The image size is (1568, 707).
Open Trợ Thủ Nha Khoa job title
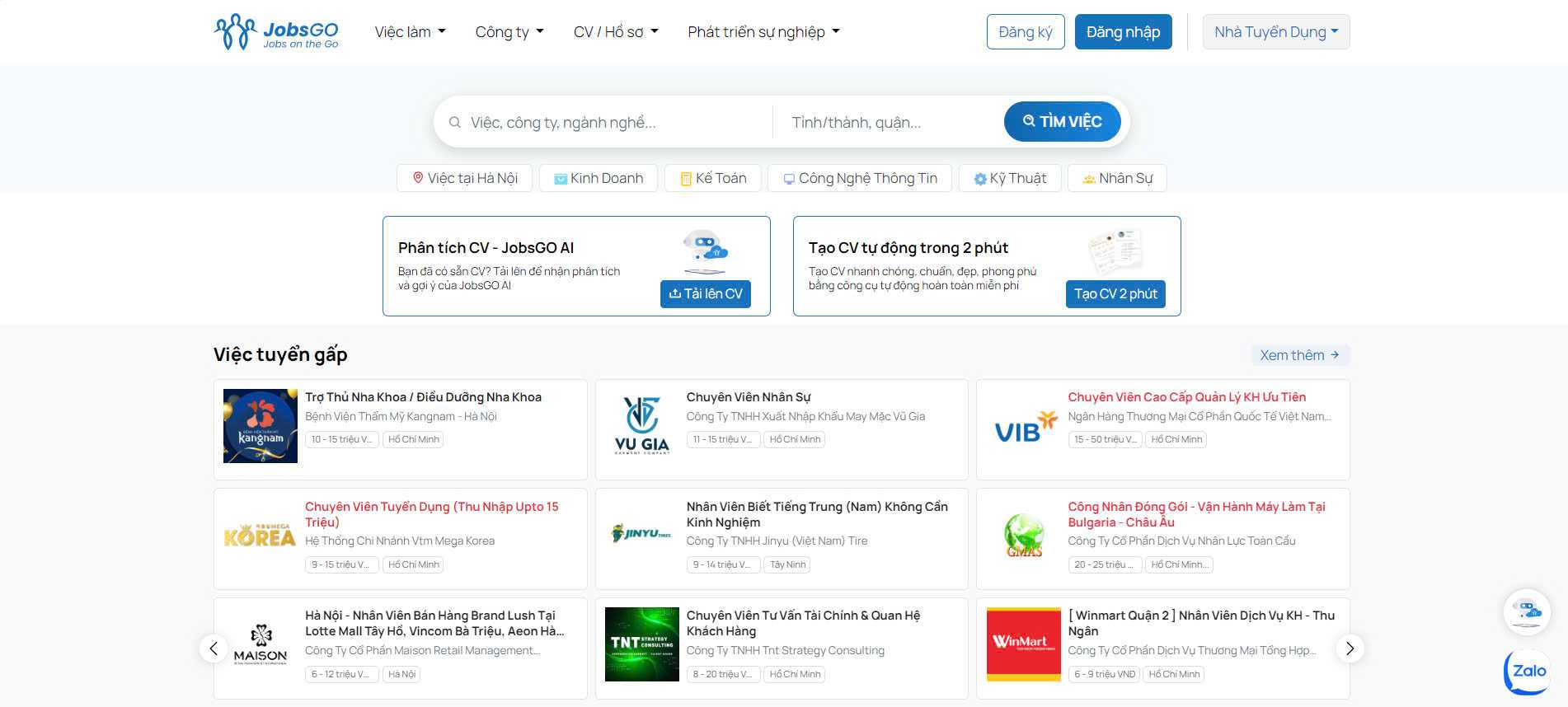point(423,397)
